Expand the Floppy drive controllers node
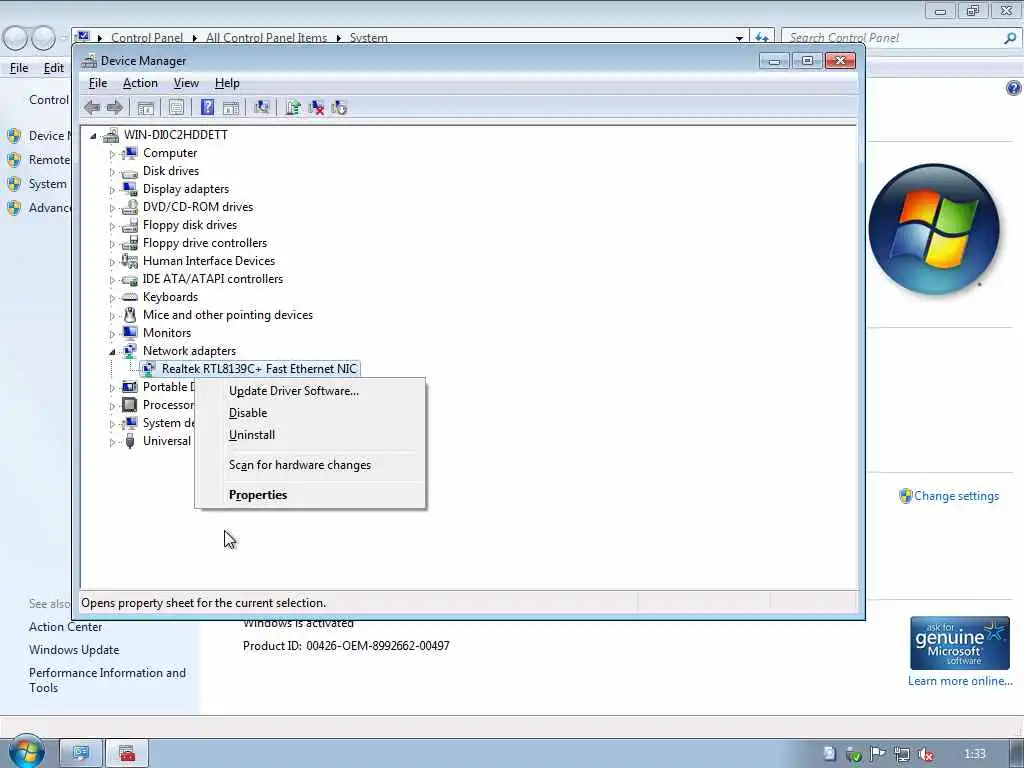 click(x=112, y=244)
